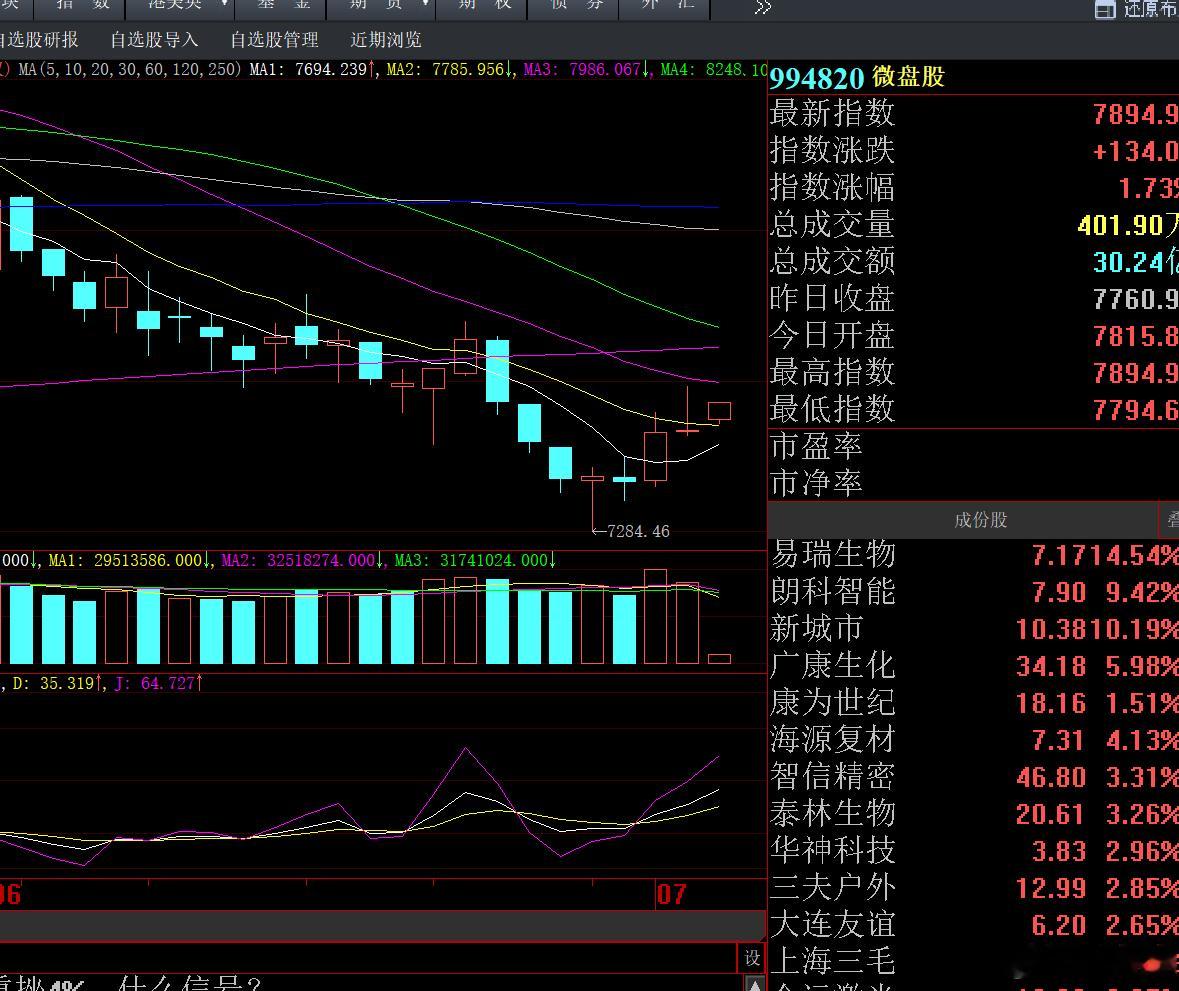This screenshot has width=1179, height=991.
Task: Click the 自选股导入 link
Action: tap(154, 40)
